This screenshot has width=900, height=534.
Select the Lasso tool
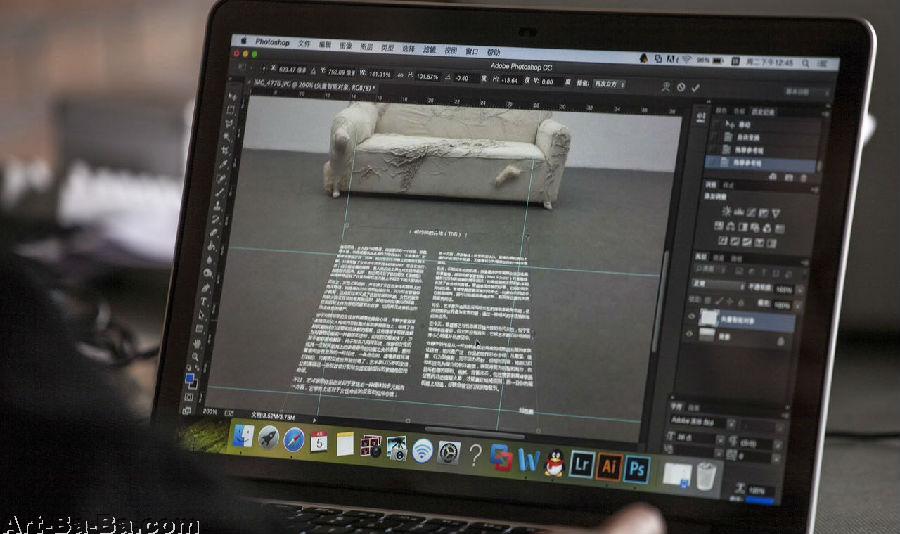228,123
